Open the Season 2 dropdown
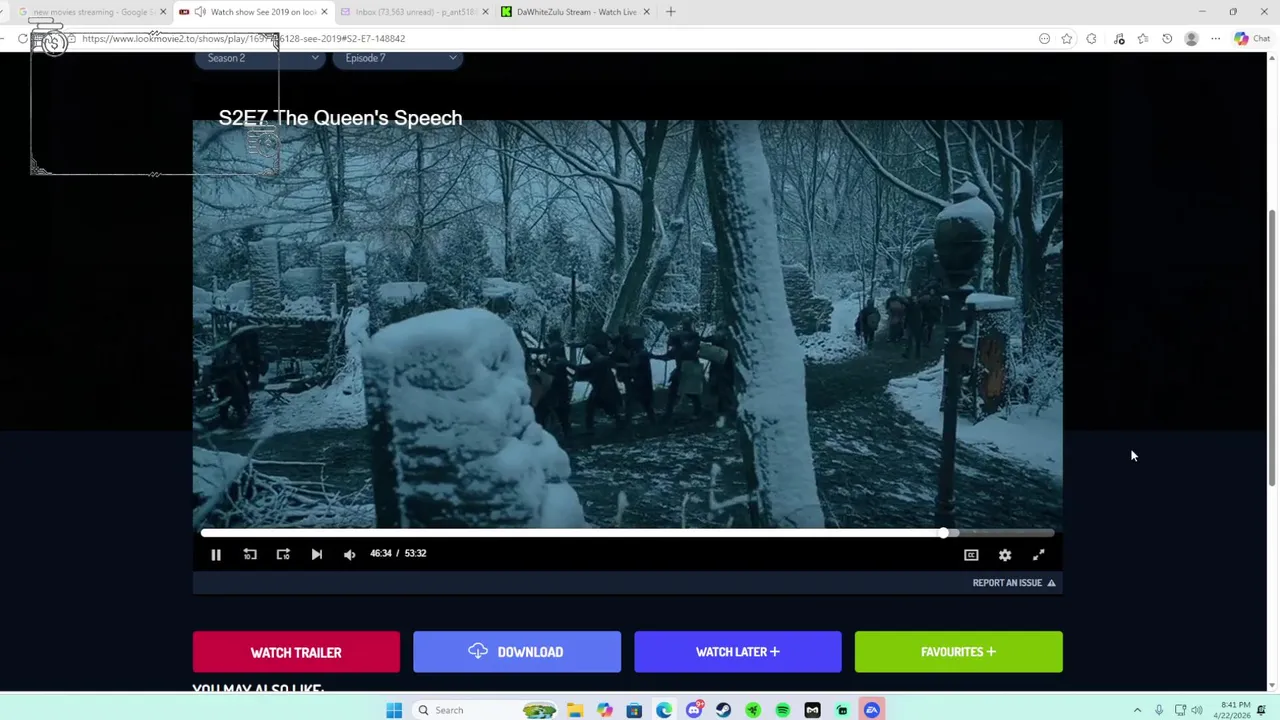 pyautogui.click(x=262, y=58)
